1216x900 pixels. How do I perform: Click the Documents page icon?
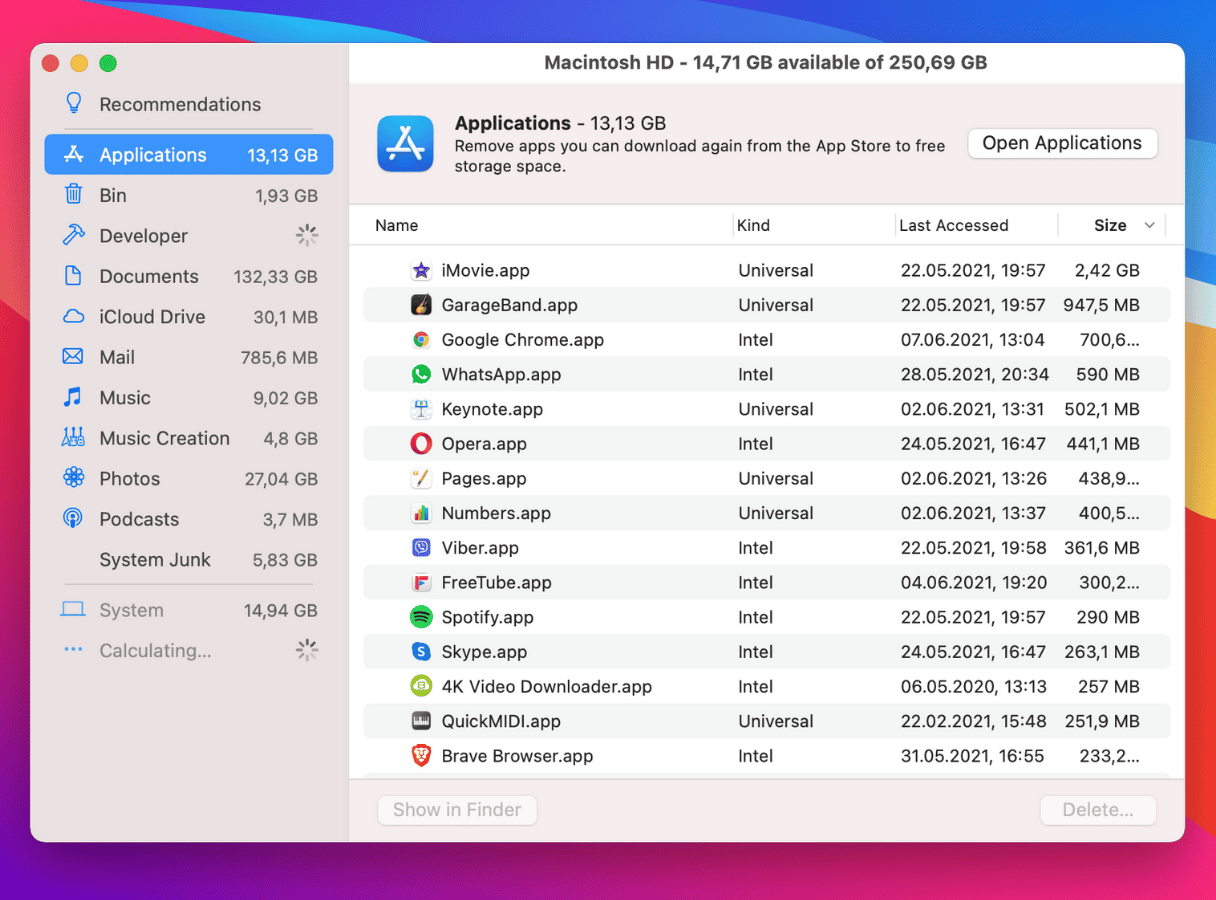pyautogui.click(x=73, y=276)
